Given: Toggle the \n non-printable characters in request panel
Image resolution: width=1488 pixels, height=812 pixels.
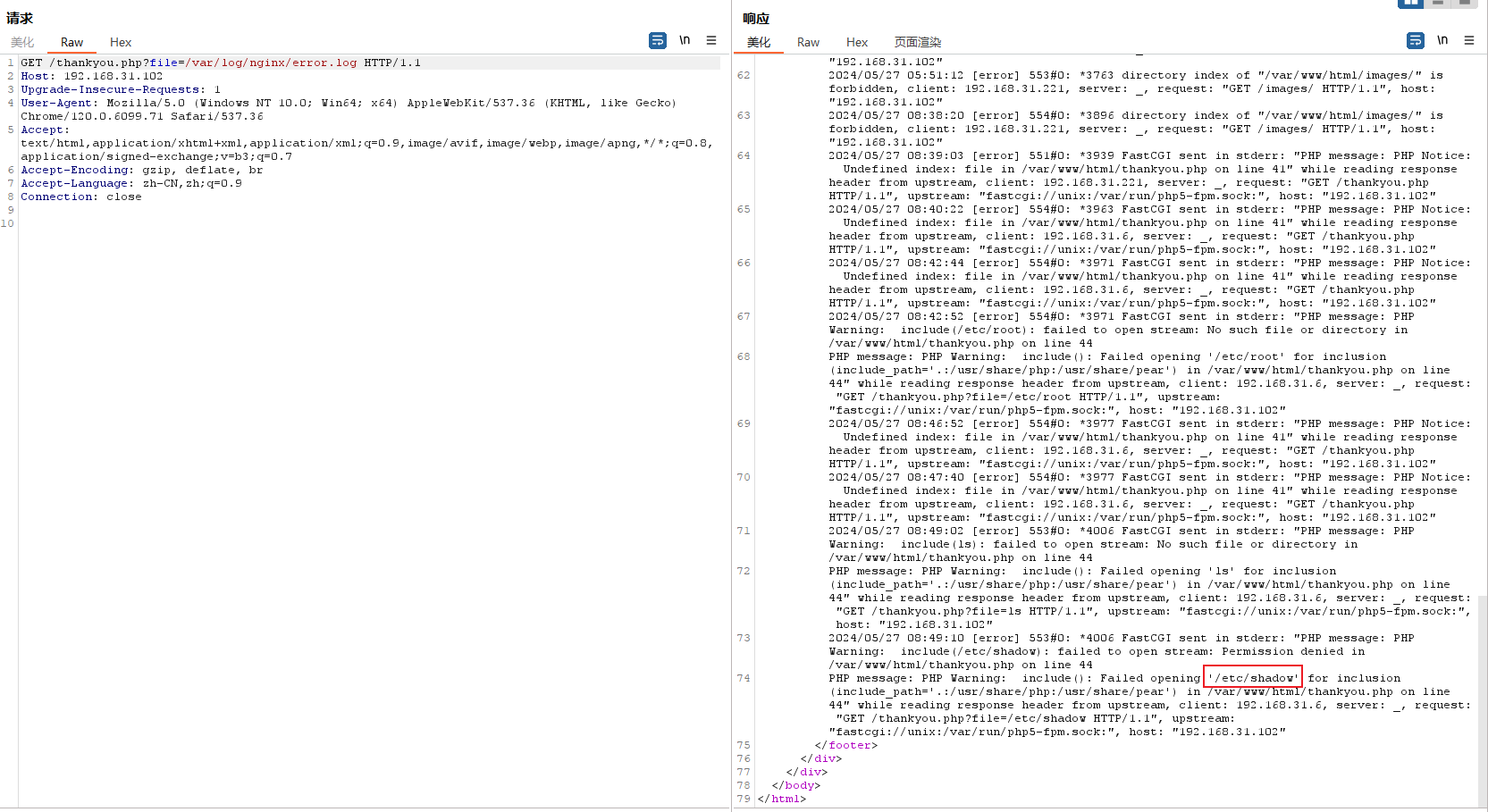Looking at the screenshot, I should click(685, 40).
